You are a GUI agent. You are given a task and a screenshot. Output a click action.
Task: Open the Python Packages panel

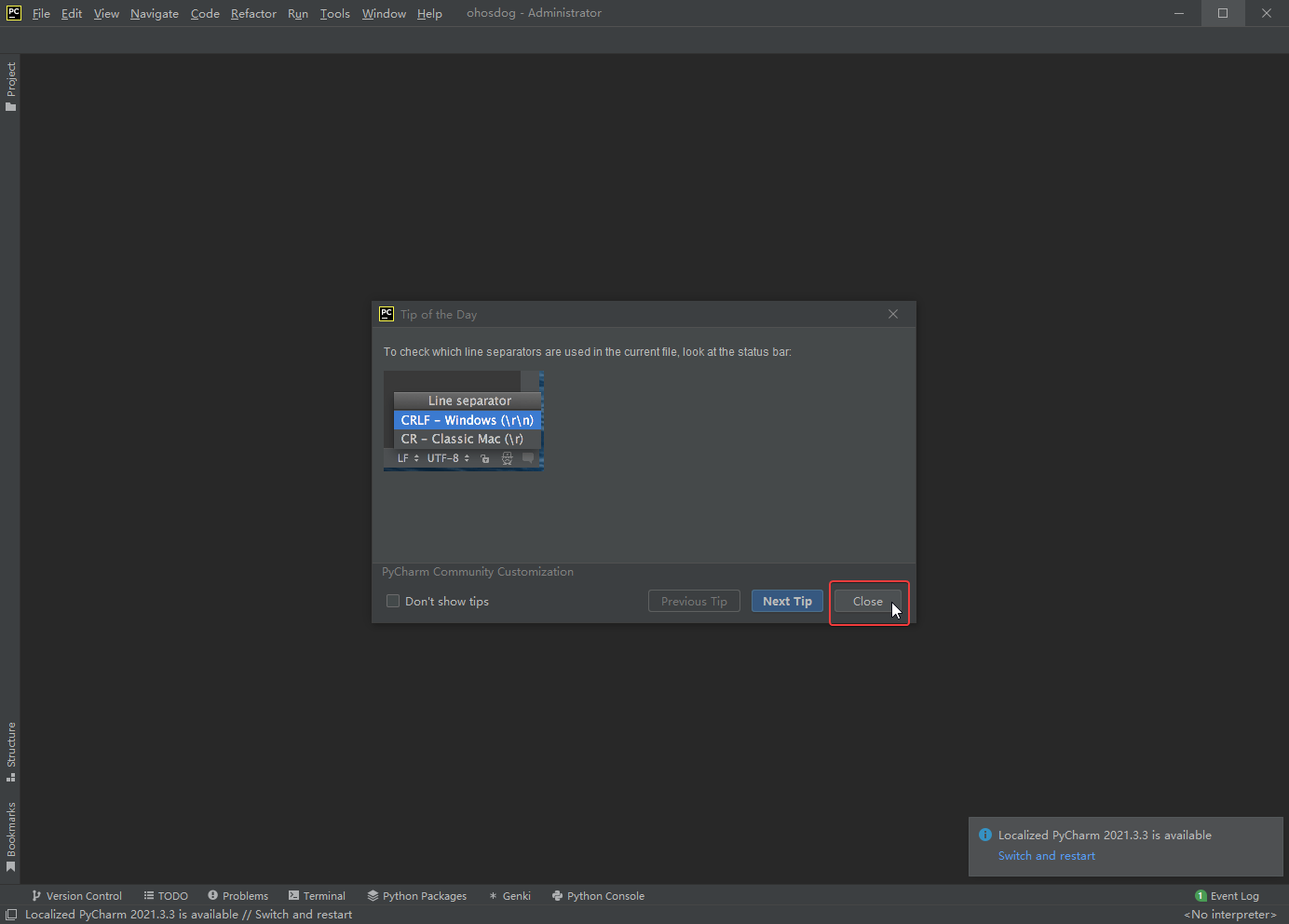click(416, 896)
